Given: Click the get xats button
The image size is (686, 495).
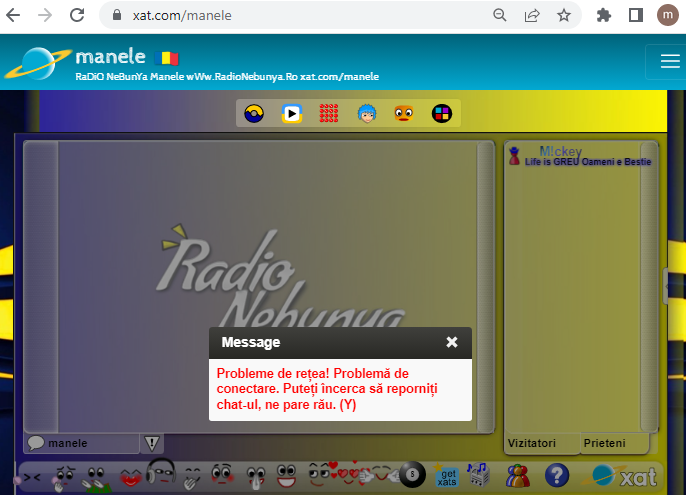Looking at the screenshot, I should click(x=446, y=475).
